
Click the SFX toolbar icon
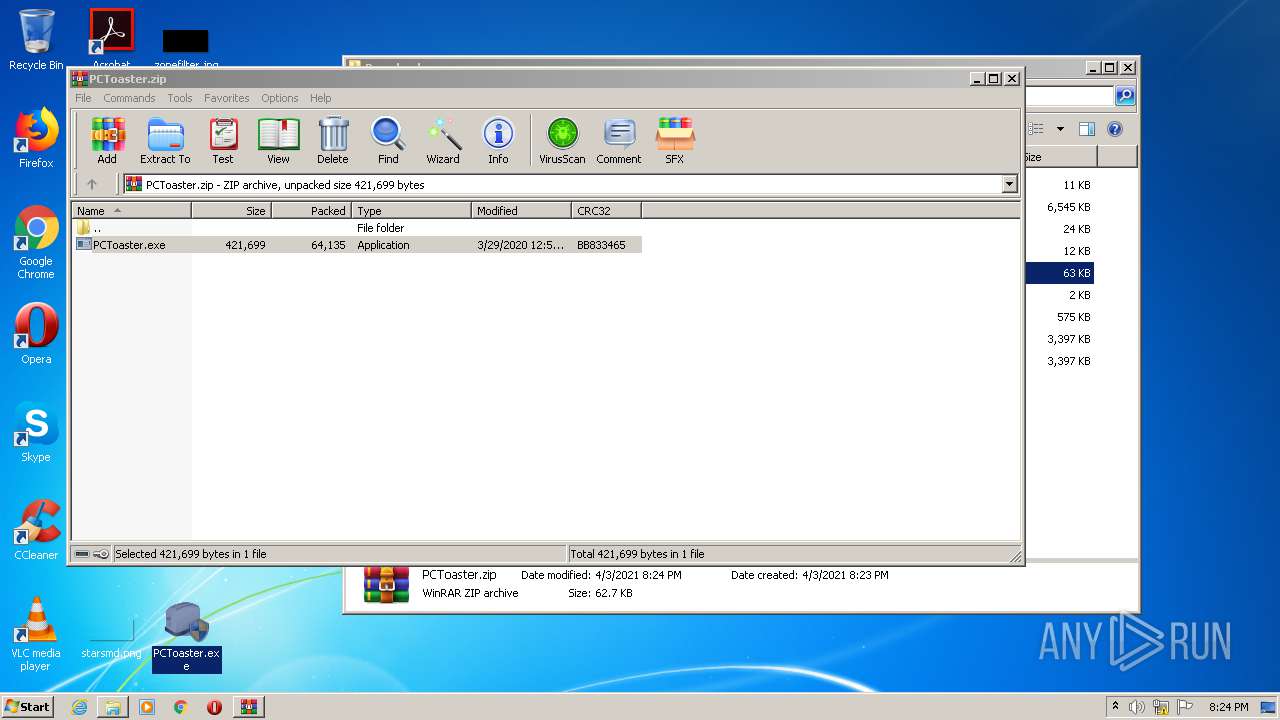pos(675,141)
